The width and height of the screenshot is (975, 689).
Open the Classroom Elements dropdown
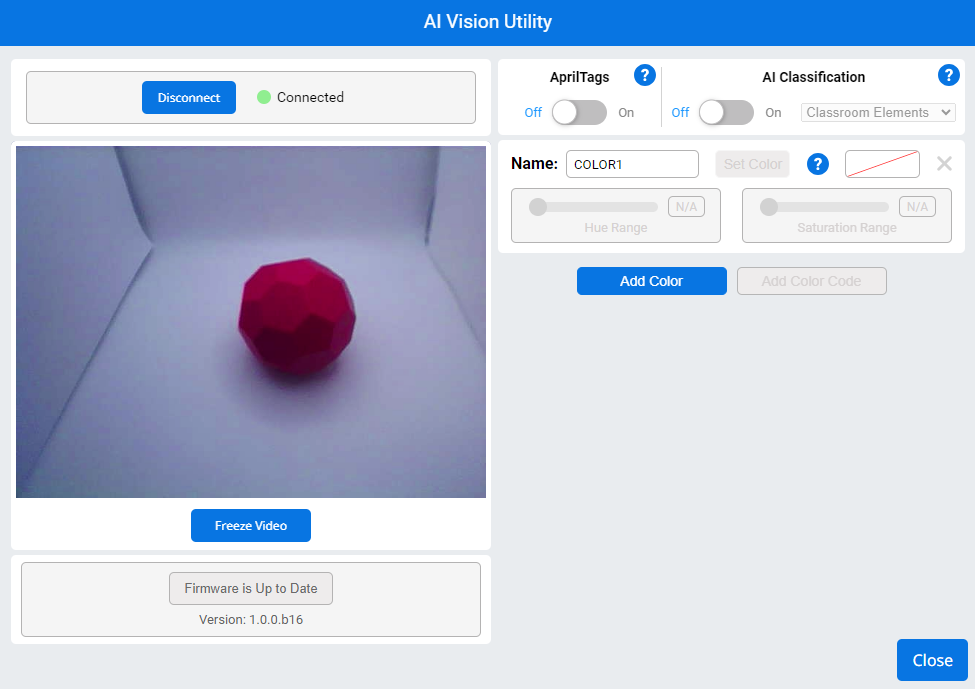coord(877,112)
